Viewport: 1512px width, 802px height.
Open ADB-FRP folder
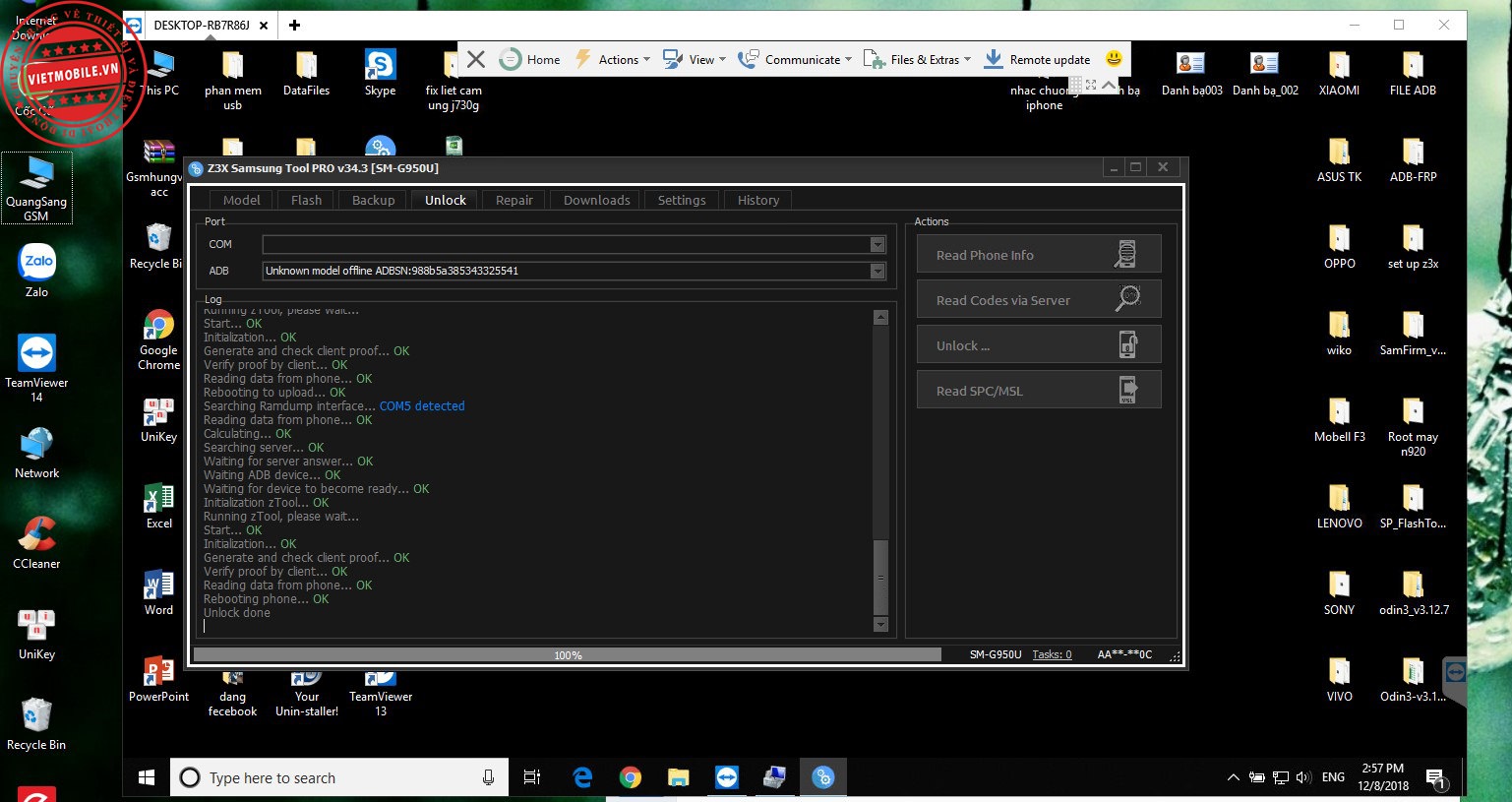click(1413, 160)
